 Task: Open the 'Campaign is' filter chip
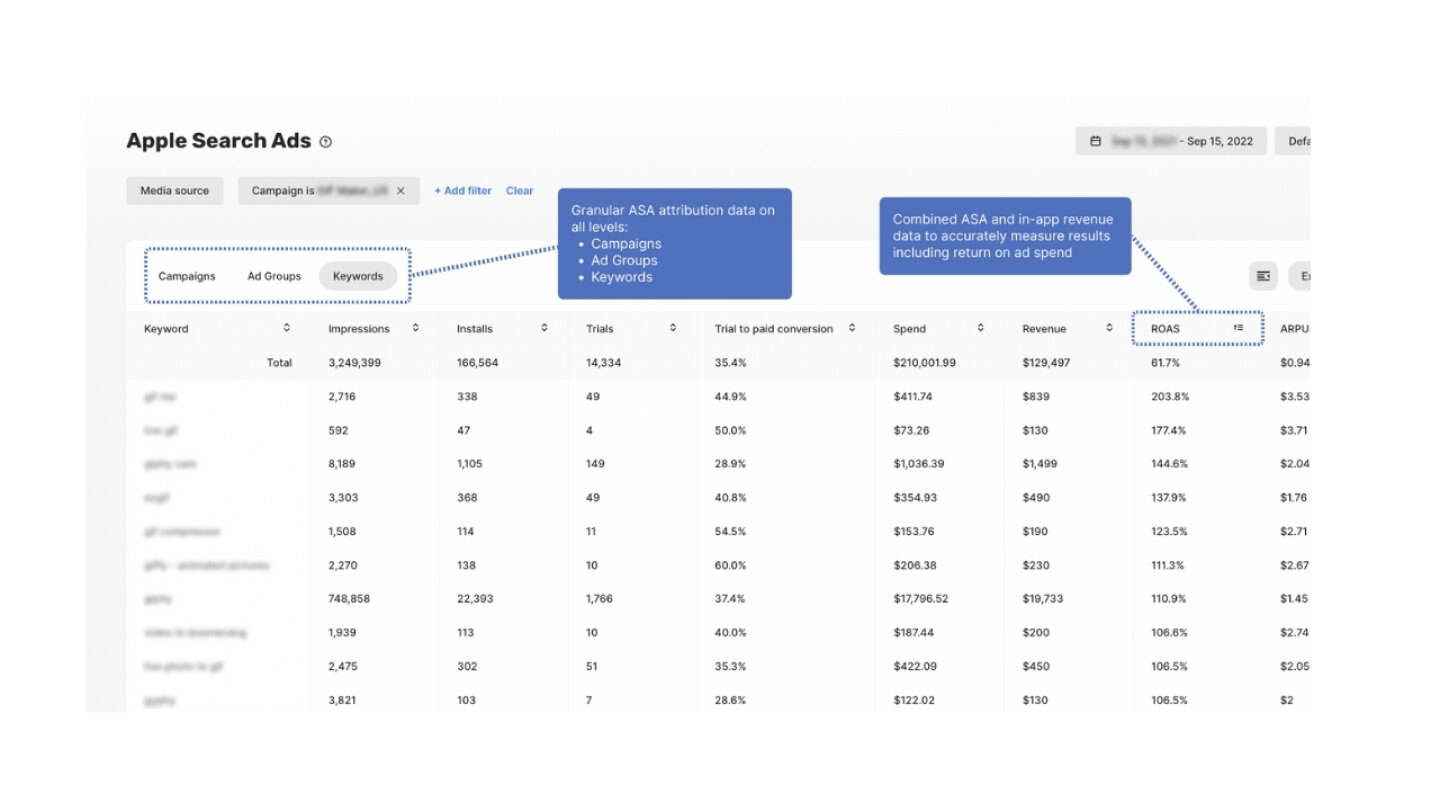point(329,191)
